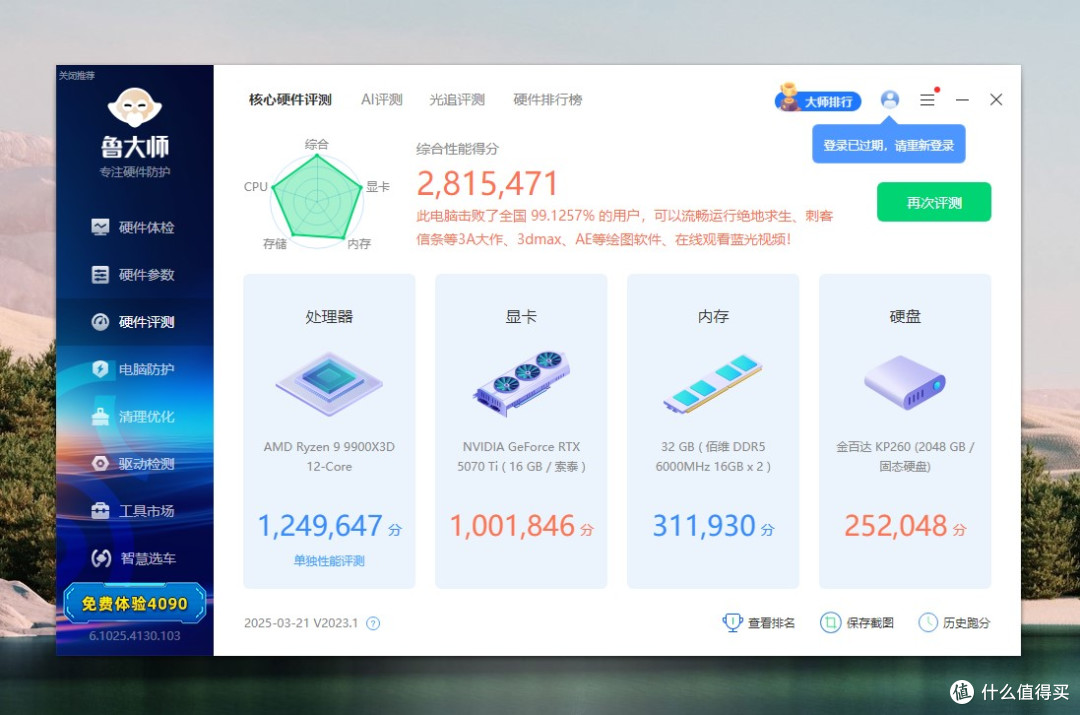Click the processor chip icon
This screenshot has width=1080, height=715.
click(x=329, y=384)
